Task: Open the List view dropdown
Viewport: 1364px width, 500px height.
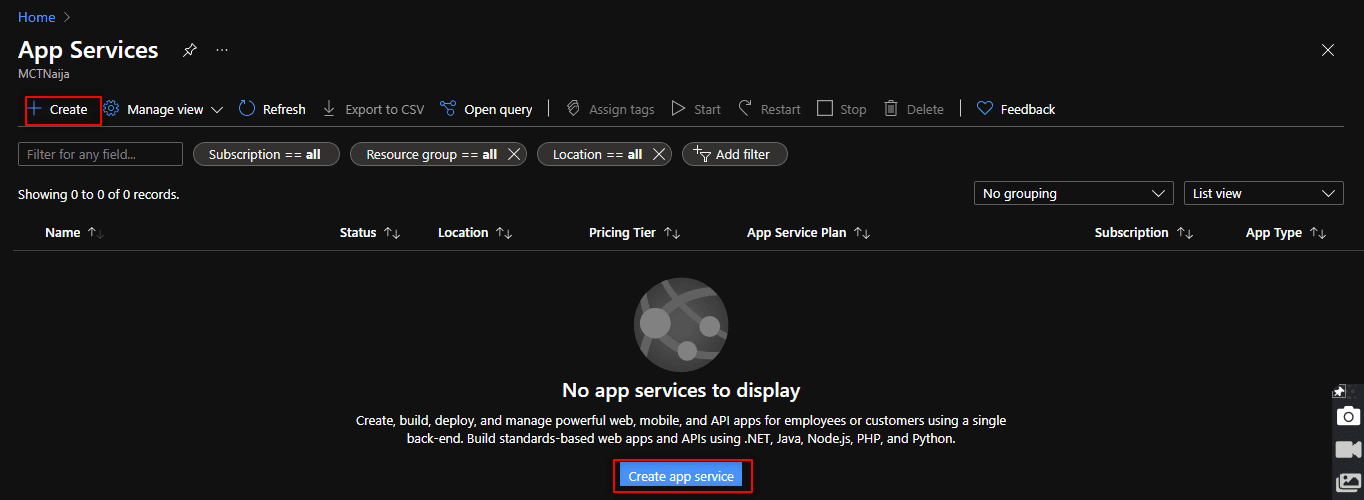Action: pyautogui.click(x=1264, y=193)
